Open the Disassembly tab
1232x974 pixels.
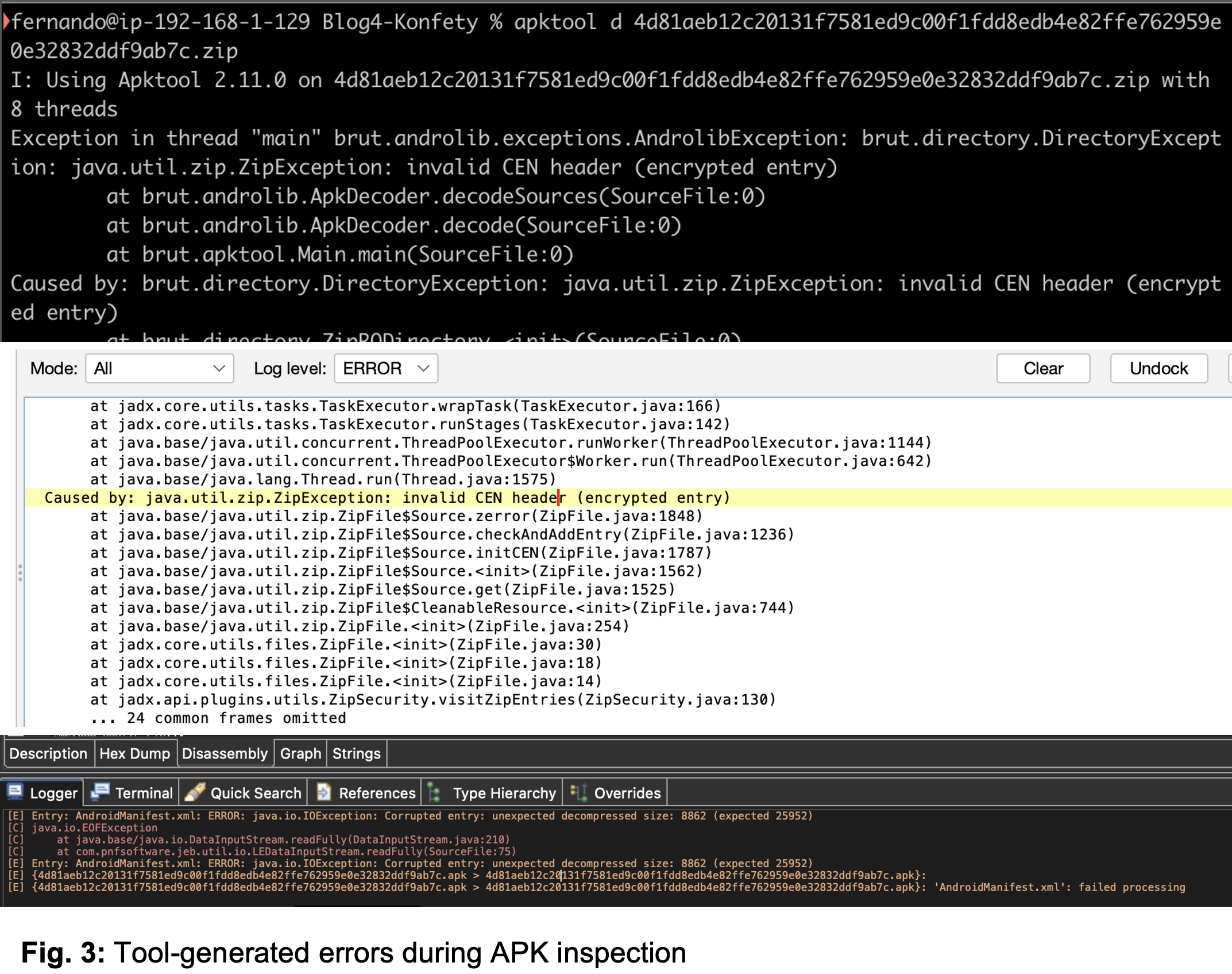[225, 753]
